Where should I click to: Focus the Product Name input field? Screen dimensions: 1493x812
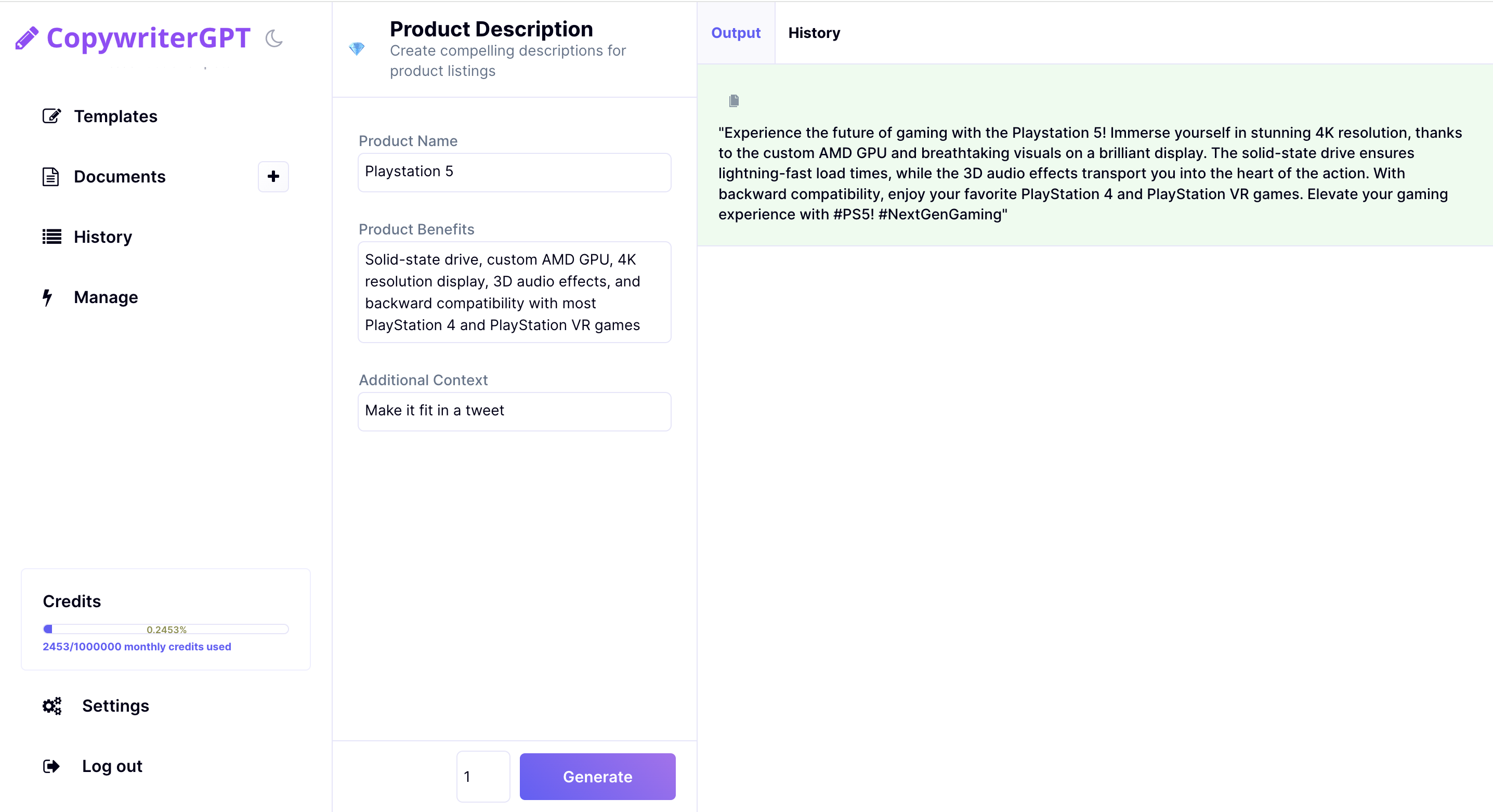point(514,172)
